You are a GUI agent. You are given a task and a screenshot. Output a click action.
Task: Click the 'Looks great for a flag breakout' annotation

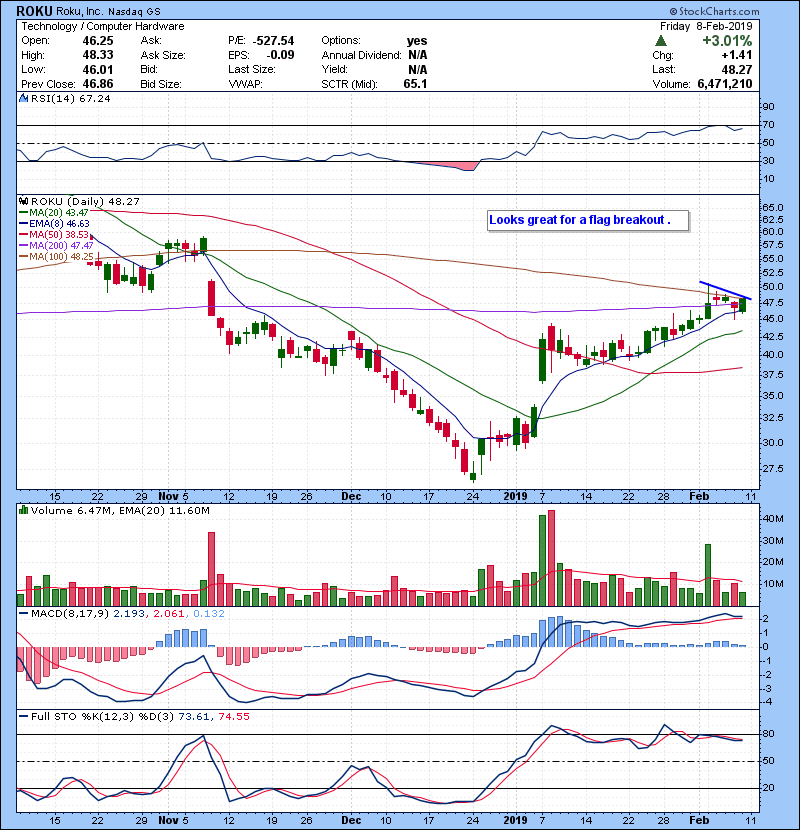click(588, 220)
